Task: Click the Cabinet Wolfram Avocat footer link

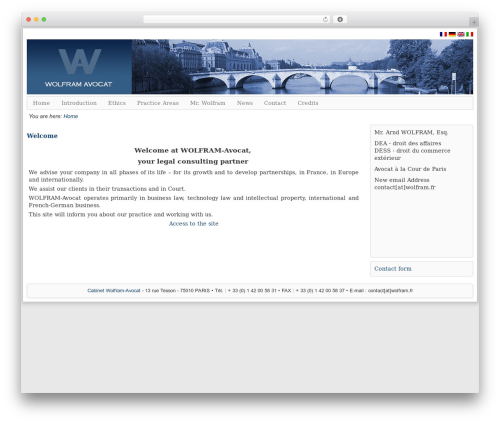Action: tap(114, 291)
